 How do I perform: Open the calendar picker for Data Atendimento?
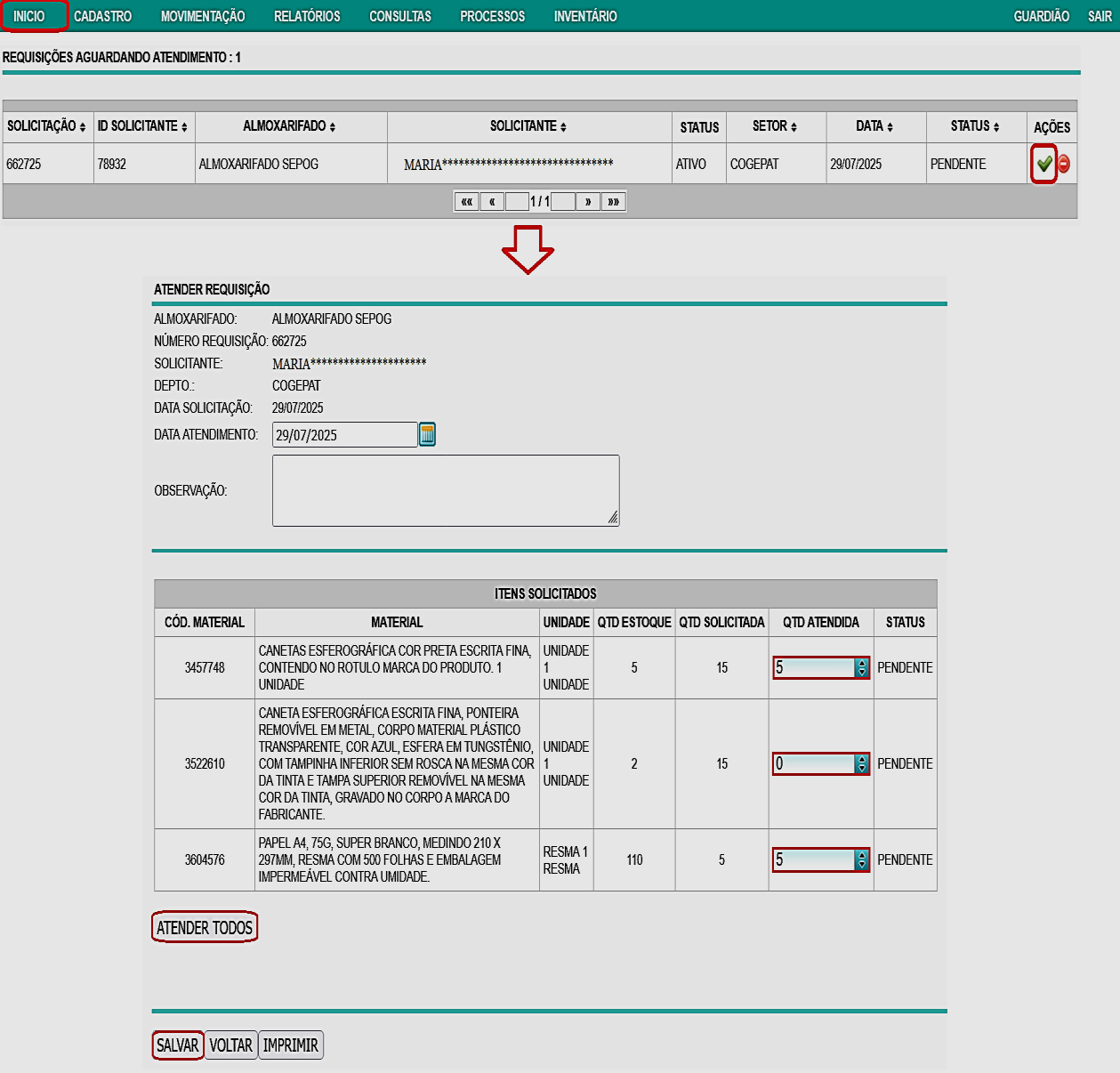(x=427, y=434)
